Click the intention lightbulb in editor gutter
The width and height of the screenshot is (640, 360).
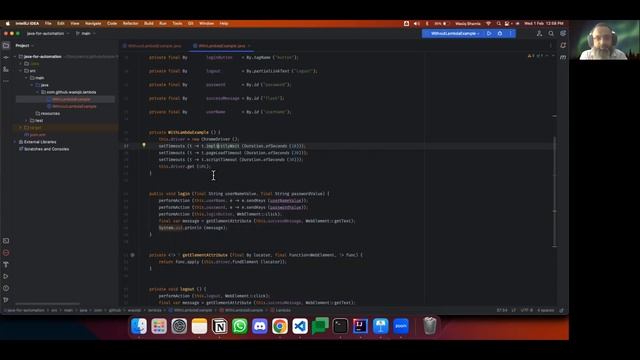[144, 145]
